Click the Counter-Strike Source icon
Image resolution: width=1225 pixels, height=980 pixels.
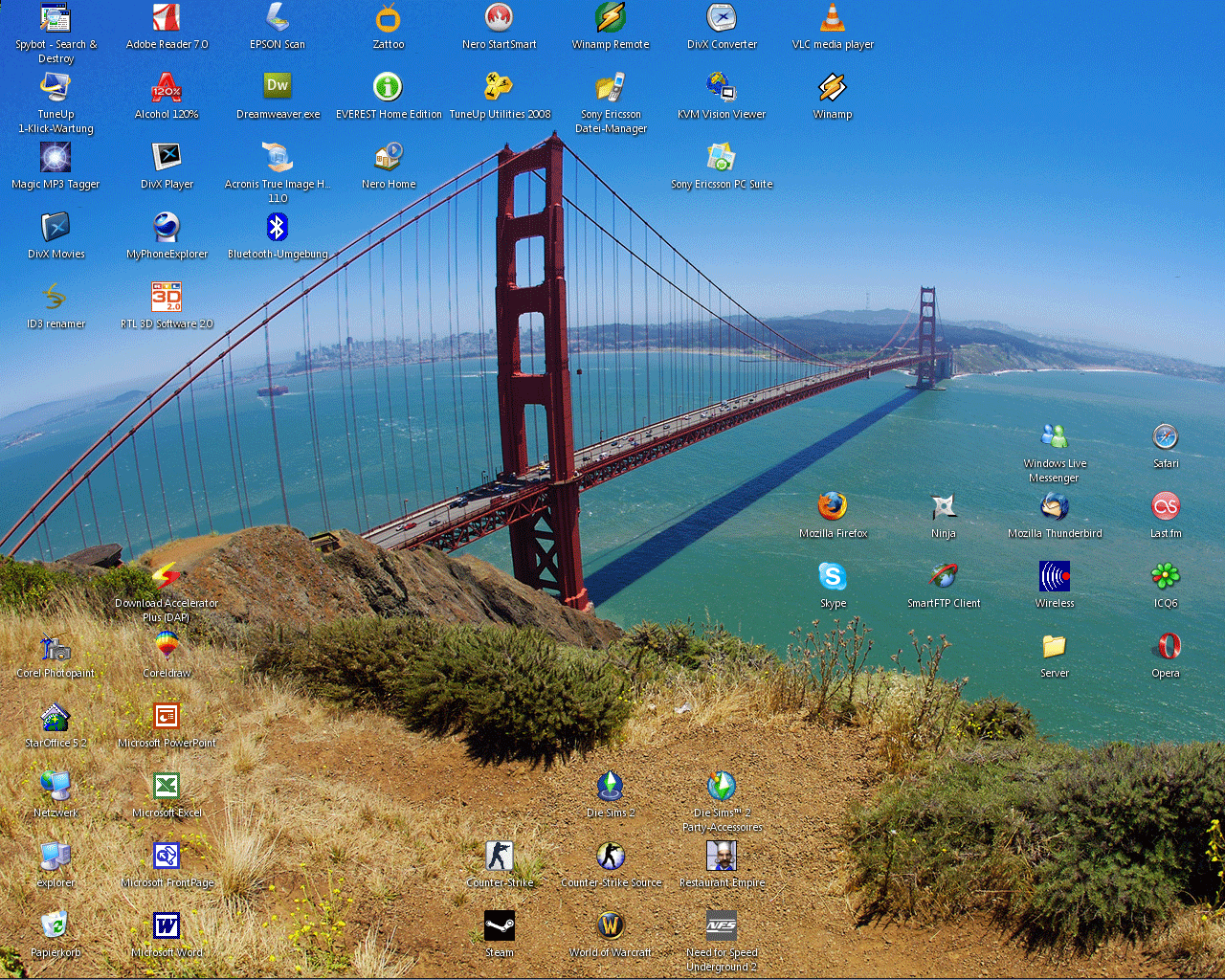pyautogui.click(x=611, y=856)
